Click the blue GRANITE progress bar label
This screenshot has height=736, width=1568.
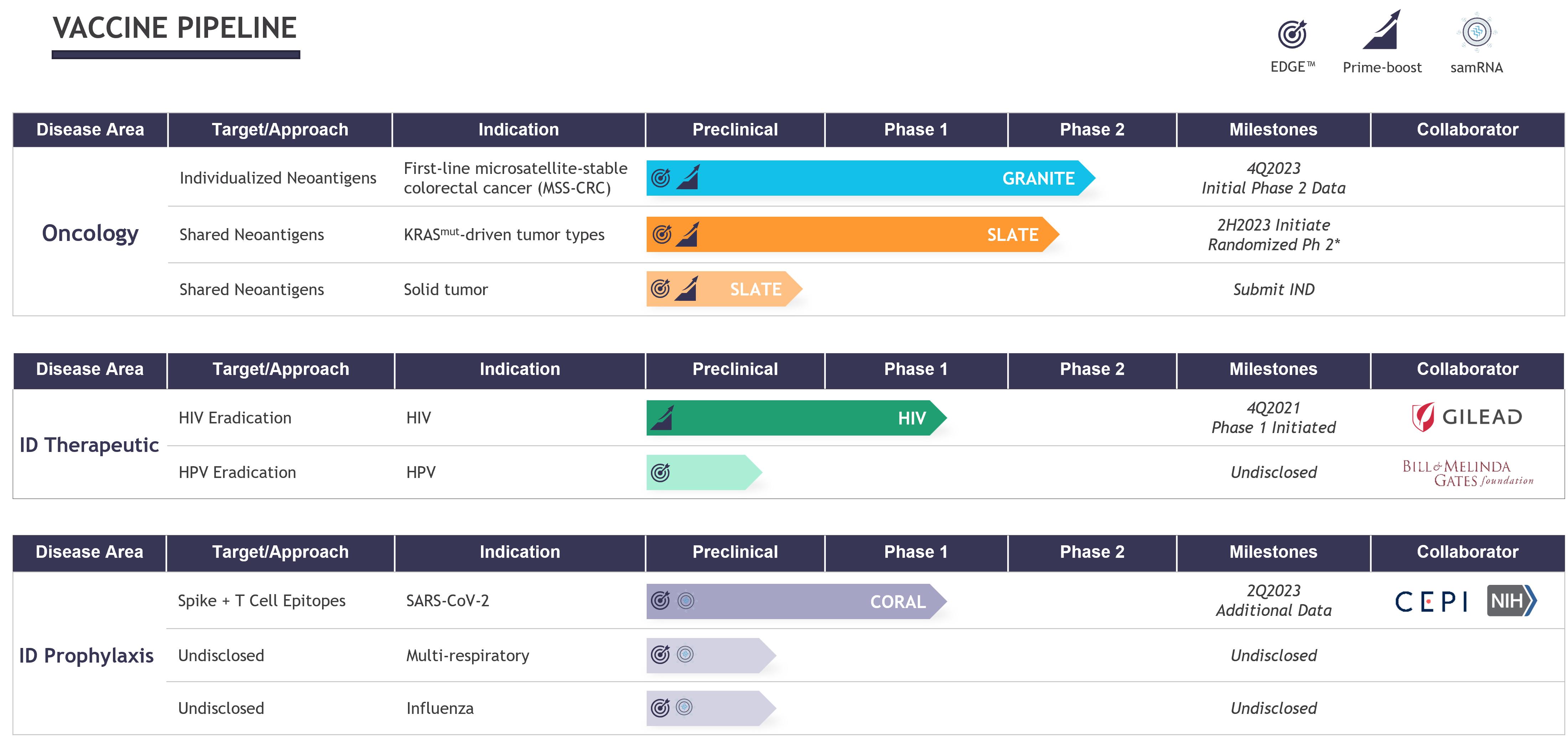pos(1039,178)
